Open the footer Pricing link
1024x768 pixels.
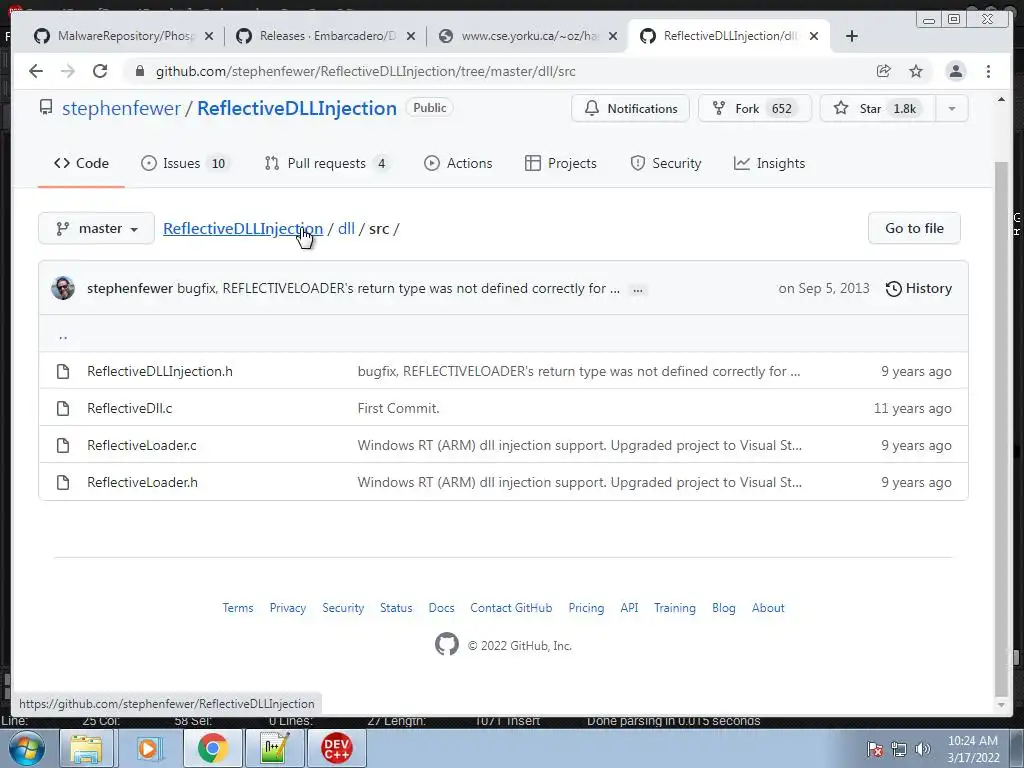point(586,607)
